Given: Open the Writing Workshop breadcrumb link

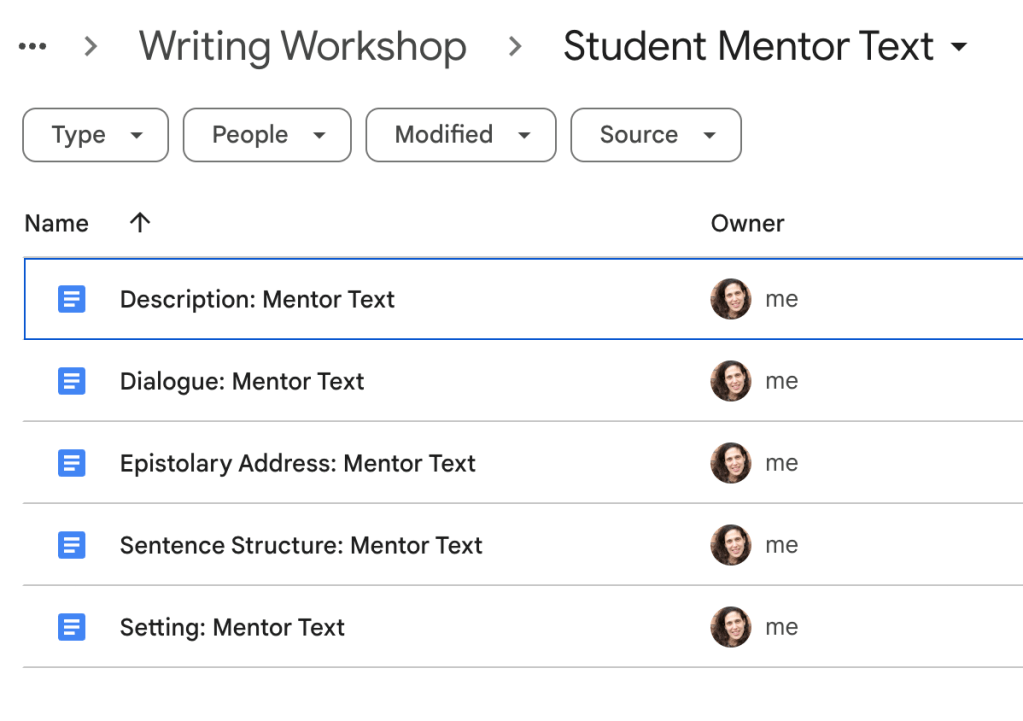Looking at the screenshot, I should coord(303,45).
